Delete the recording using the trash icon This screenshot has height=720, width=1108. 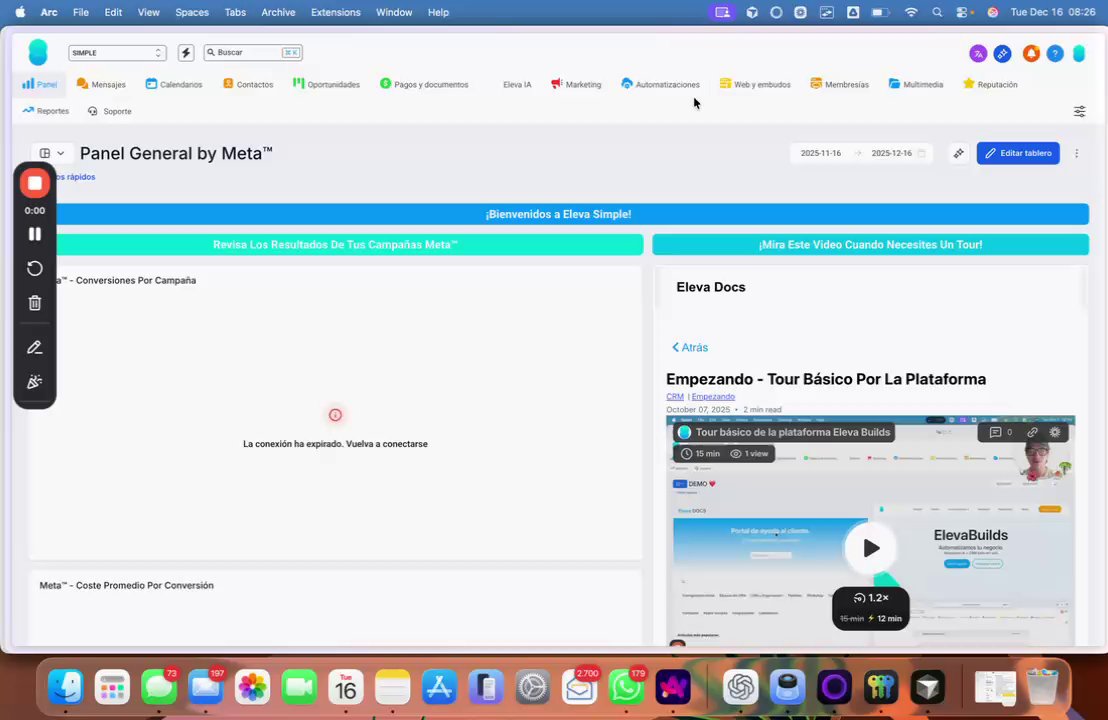pyautogui.click(x=35, y=303)
